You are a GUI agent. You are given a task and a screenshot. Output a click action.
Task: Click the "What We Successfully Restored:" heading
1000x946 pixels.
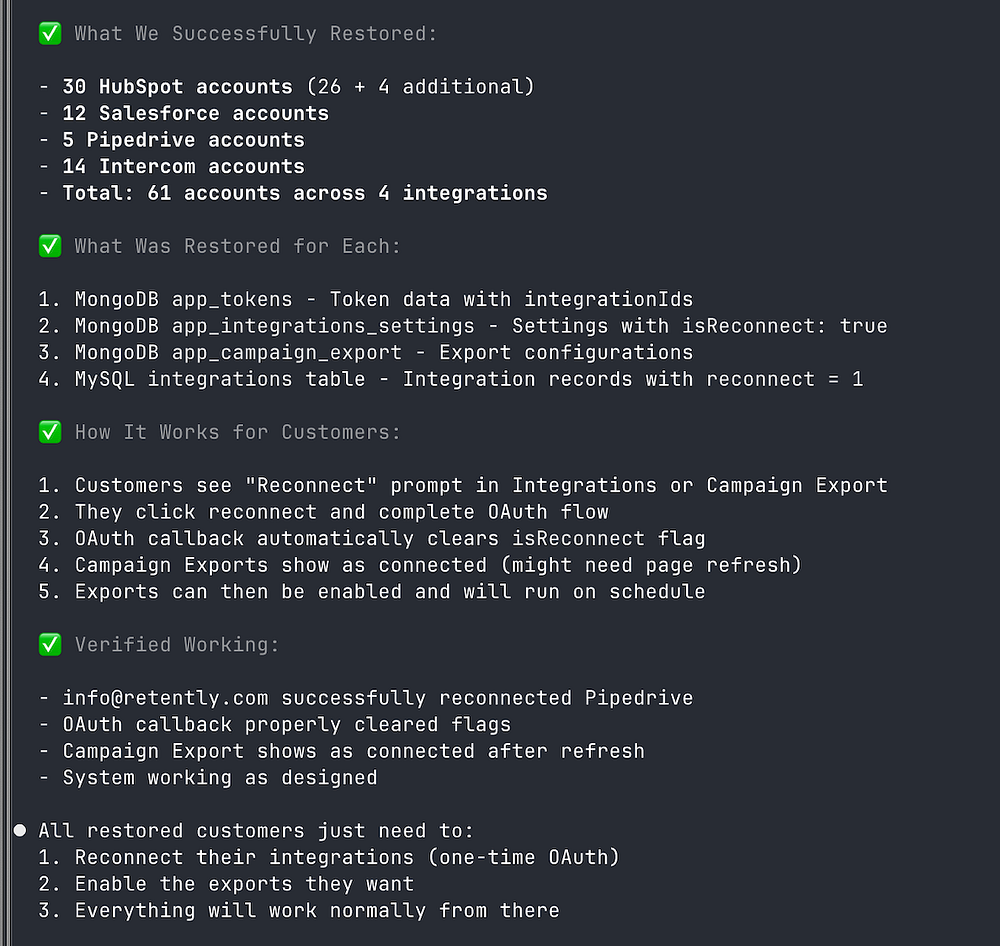(255, 34)
